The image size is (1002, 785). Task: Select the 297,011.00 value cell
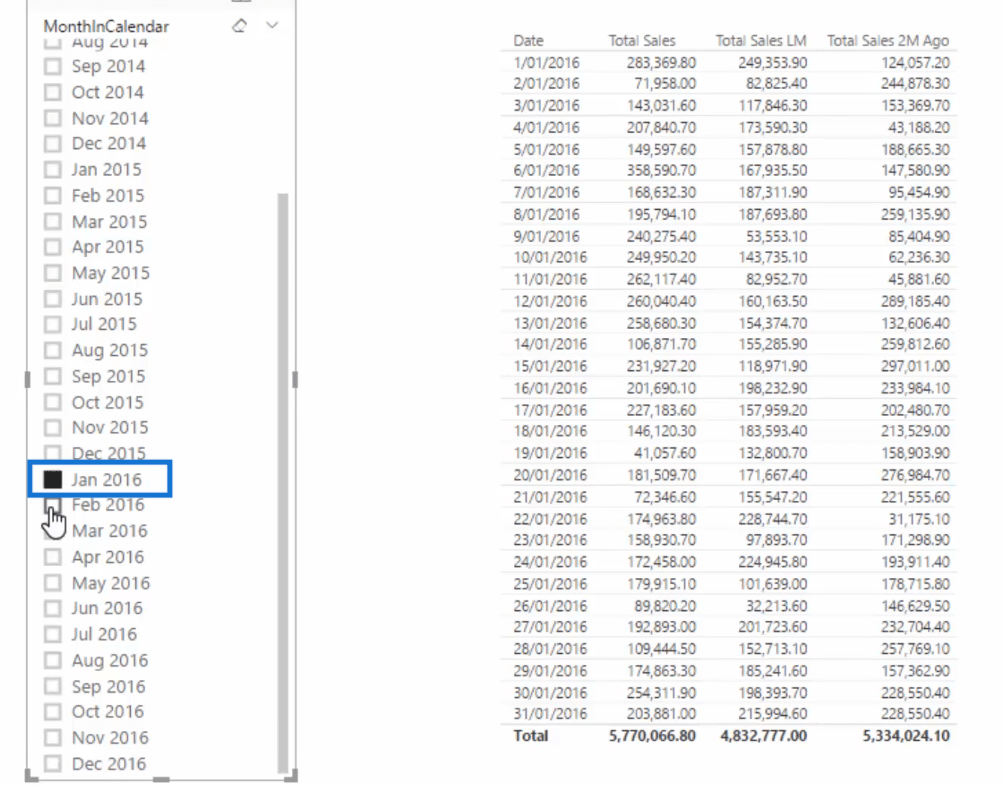click(x=915, y=366)
